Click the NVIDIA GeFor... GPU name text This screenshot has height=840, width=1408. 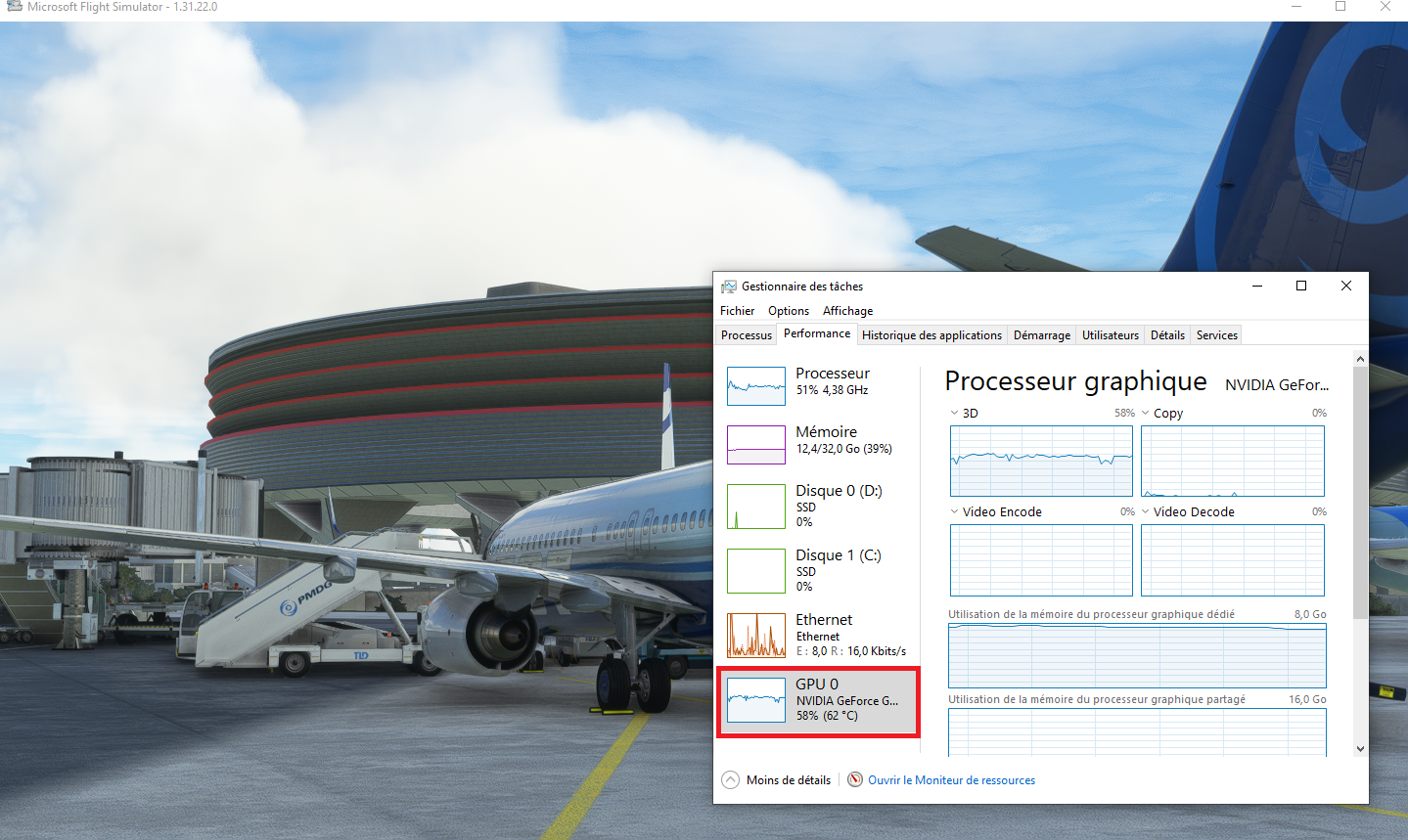[x=1277, y=385]
